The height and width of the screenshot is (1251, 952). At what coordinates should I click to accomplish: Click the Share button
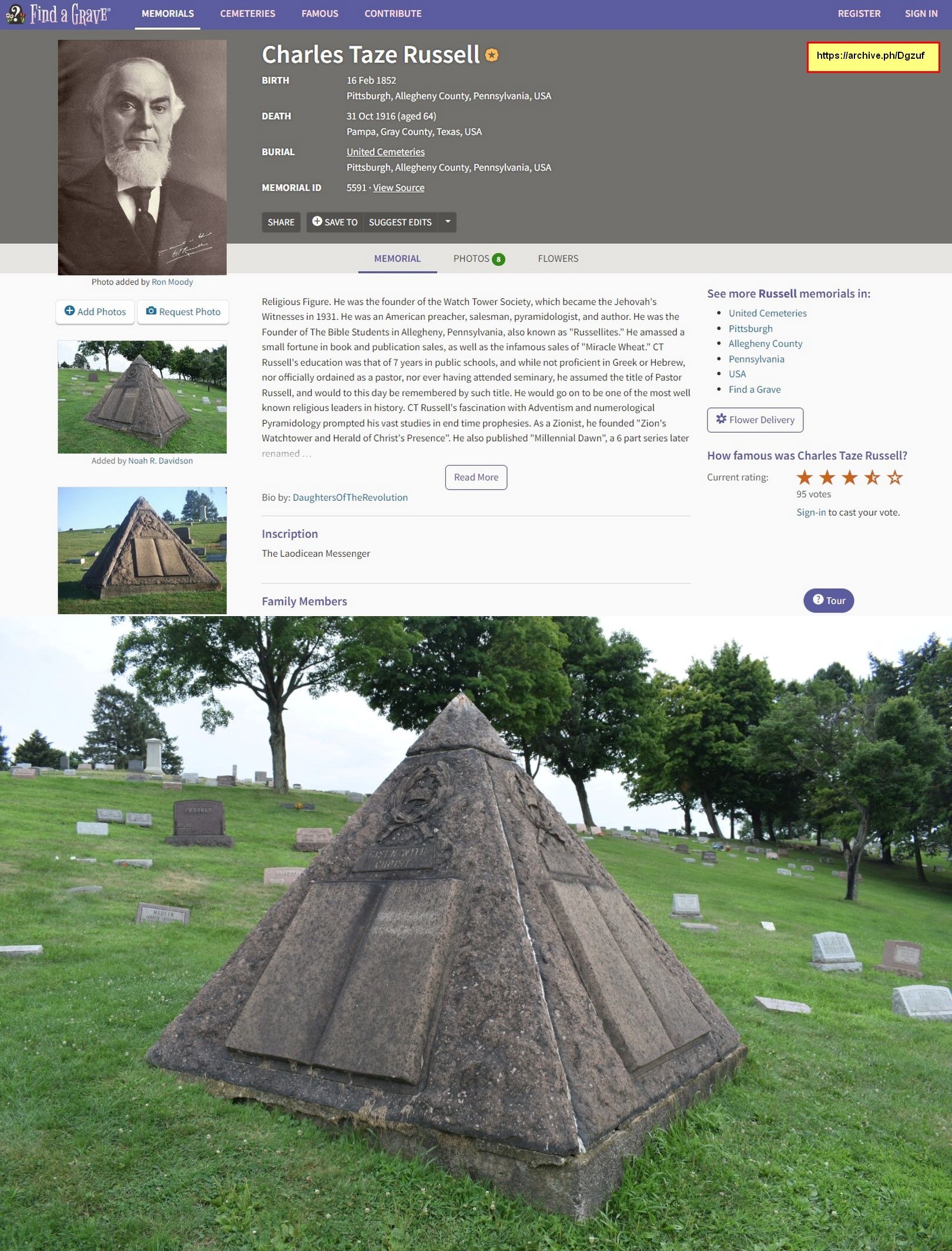pos(281,222)
